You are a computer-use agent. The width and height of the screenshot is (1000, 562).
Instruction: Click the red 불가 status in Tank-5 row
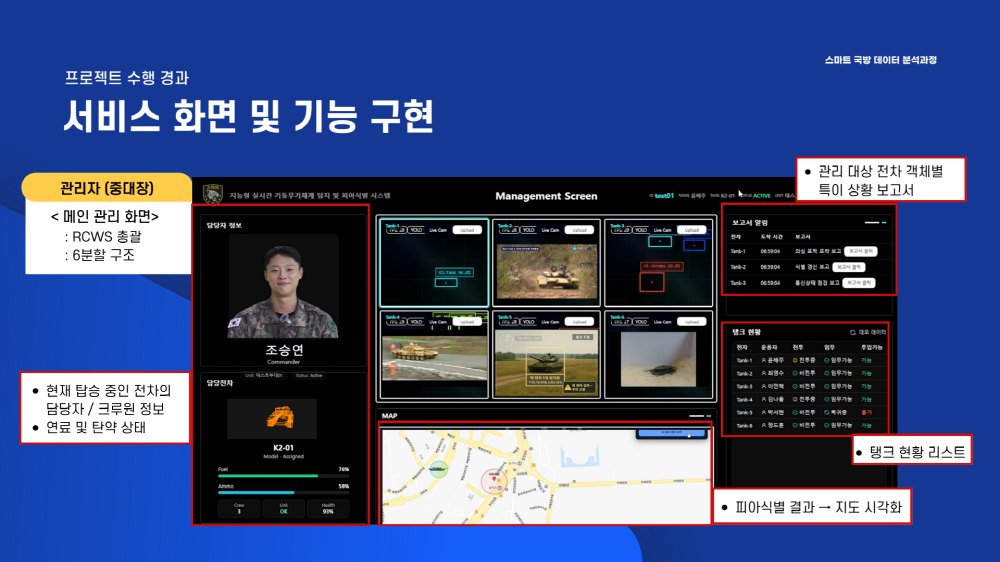click(866, 412)
